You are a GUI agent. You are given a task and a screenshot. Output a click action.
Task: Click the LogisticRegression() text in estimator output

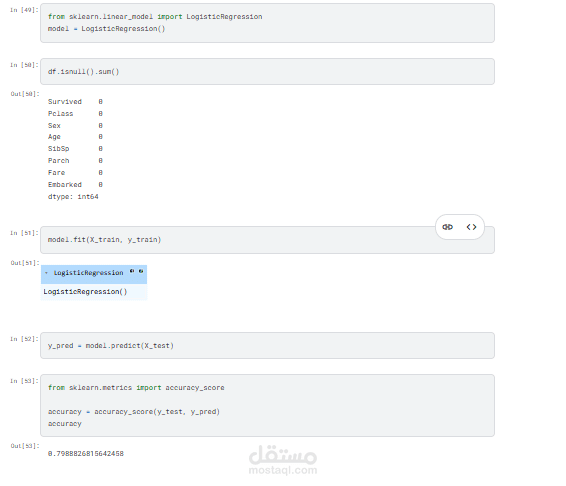(85, 292)
